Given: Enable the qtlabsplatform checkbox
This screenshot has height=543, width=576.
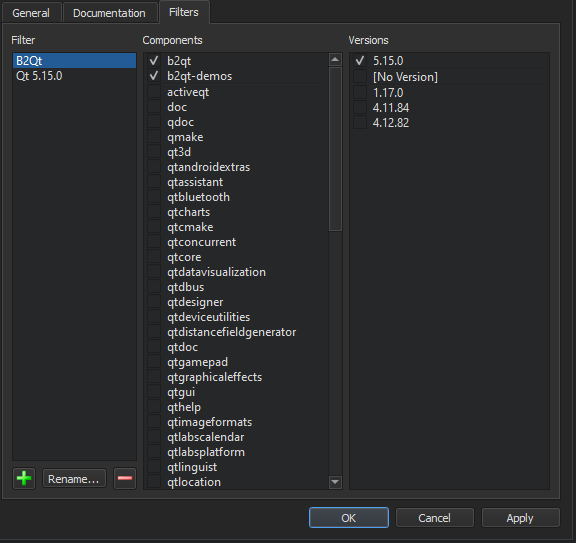Looking at the screenshot, I should point(154,452).
